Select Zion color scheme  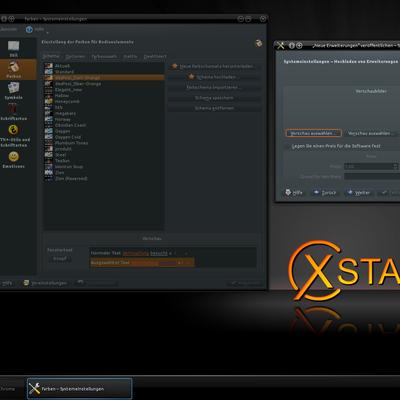104,173
